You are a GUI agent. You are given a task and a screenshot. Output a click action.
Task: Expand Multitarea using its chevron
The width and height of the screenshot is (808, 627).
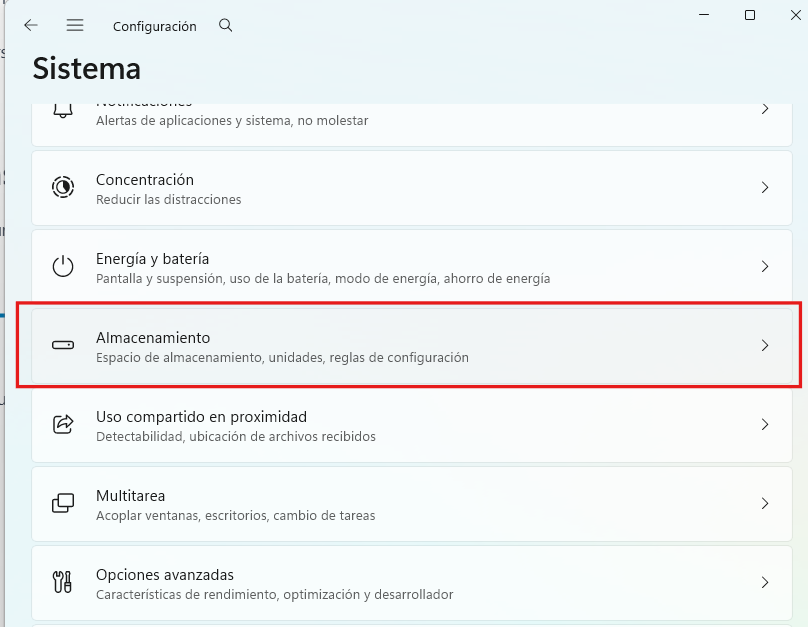click(765, 503)
